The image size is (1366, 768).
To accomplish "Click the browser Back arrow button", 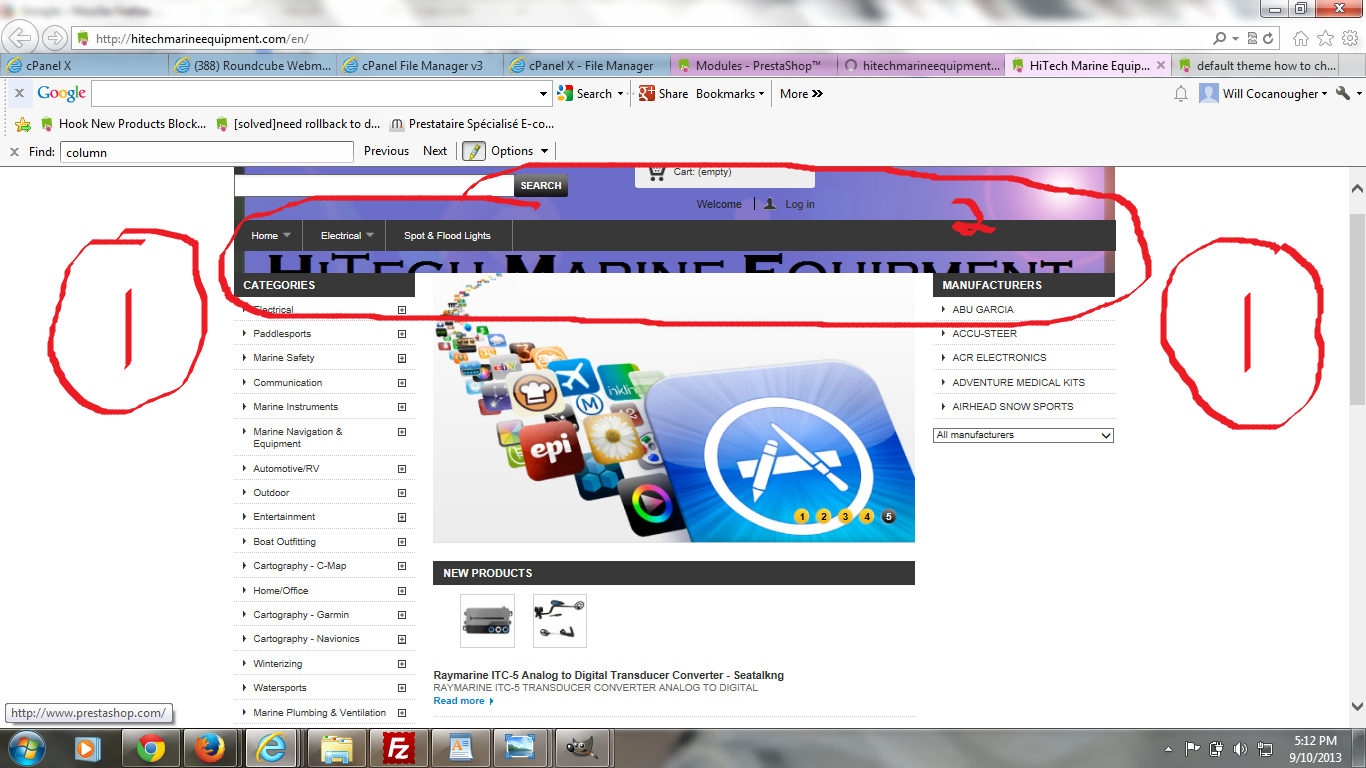I will [x=20, y=38].
